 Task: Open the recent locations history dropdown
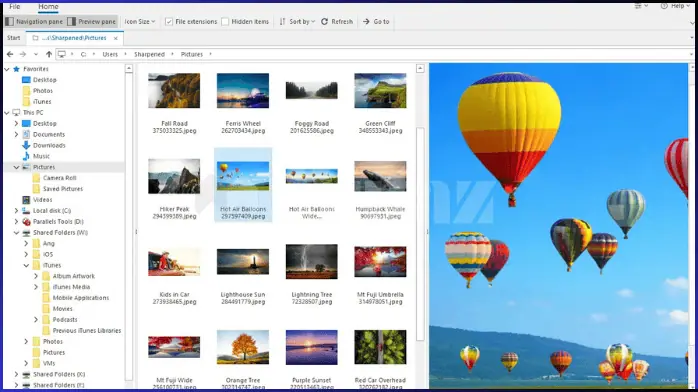pos(36,54)
